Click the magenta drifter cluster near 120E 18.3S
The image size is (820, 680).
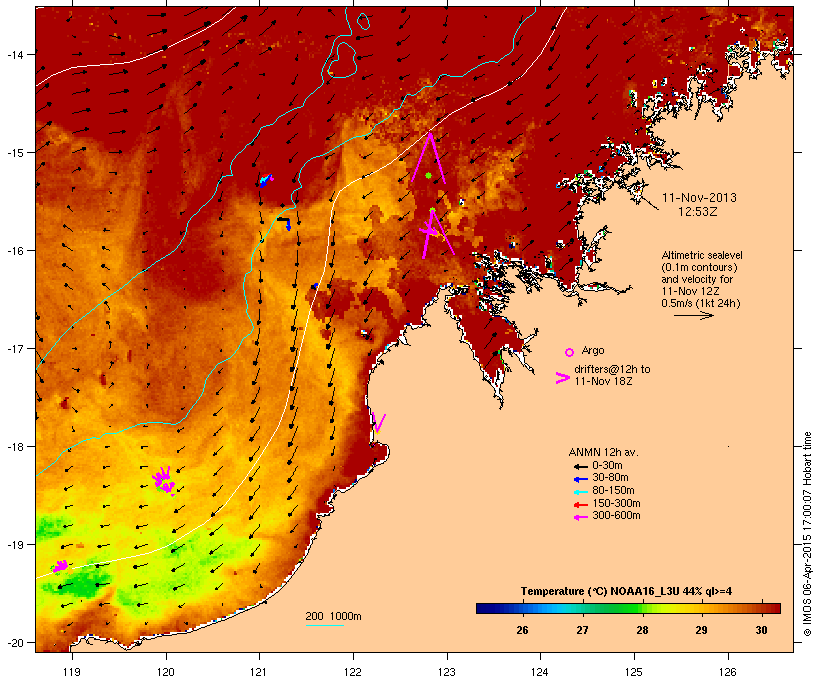(x=164, y=480)
